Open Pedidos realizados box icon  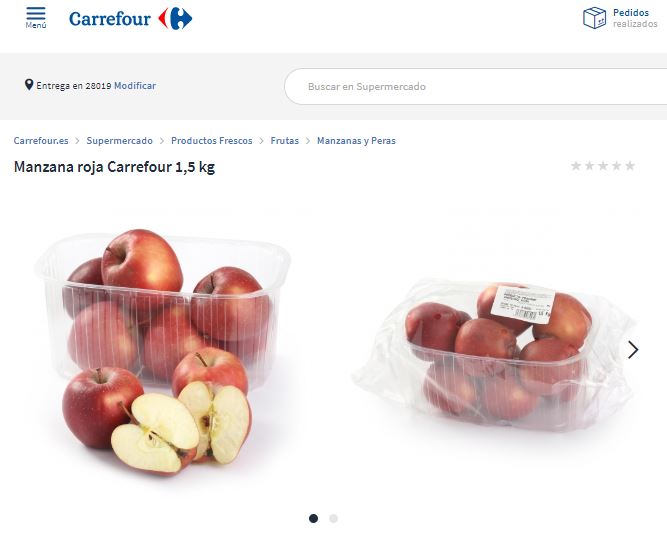point(594,18)
